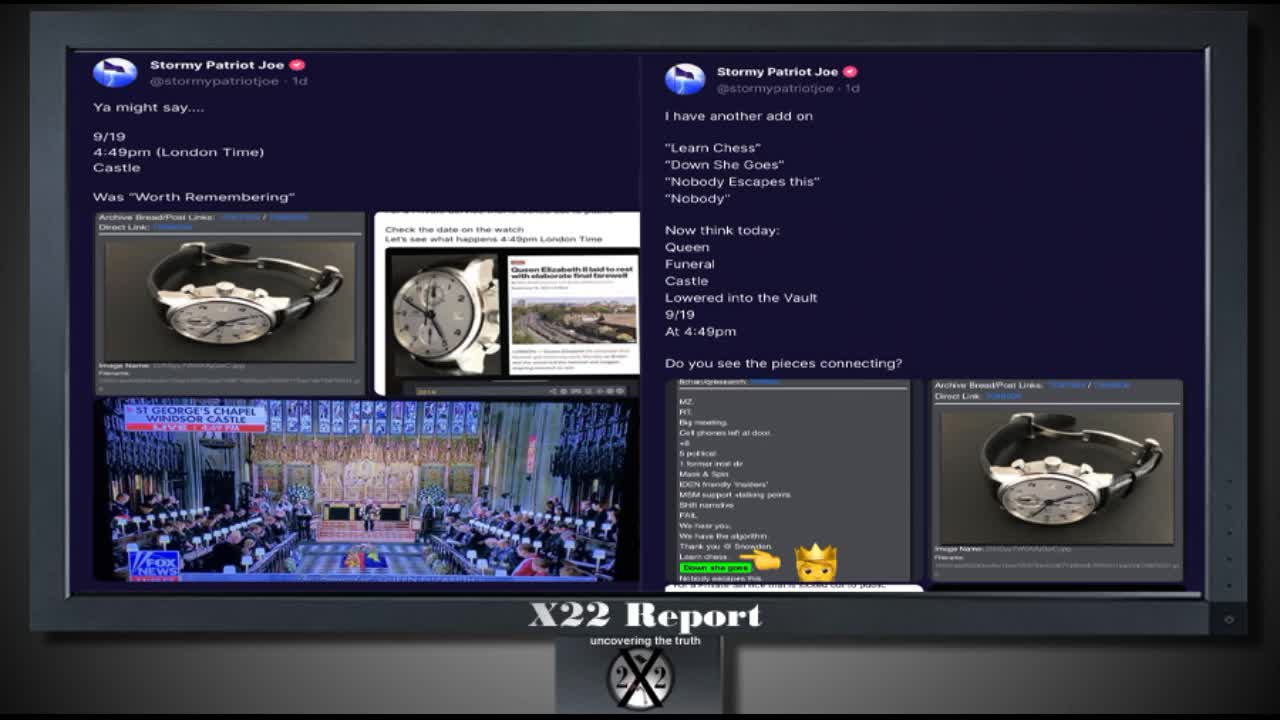Click 'At 4:49pm' text

(700, 331)
